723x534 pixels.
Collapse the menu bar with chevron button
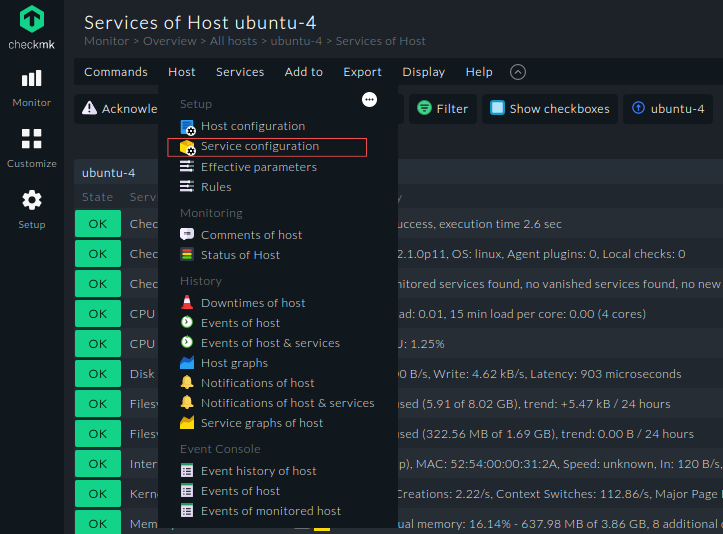coord(518,72)
